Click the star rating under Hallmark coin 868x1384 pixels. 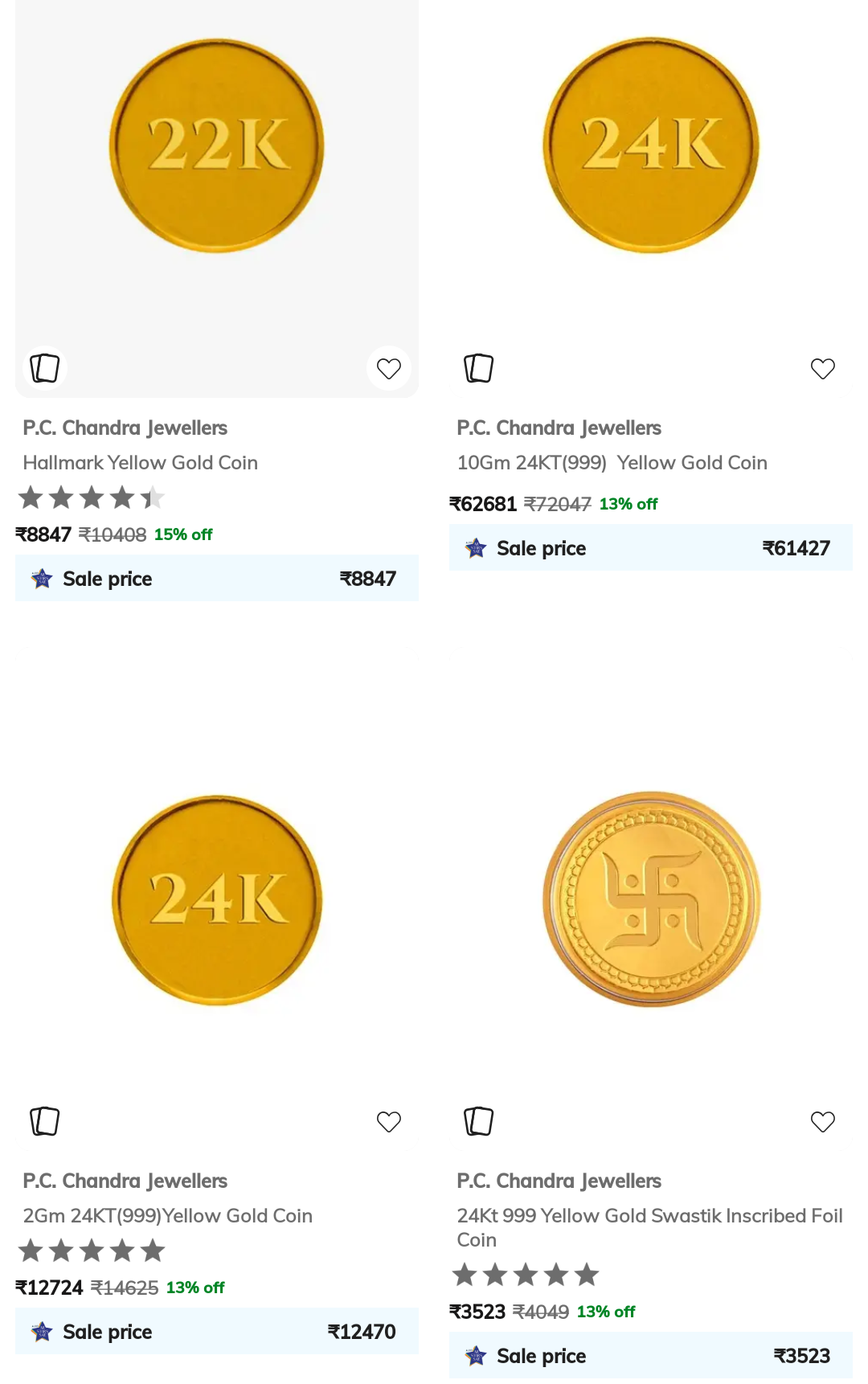tap(91, 498)
